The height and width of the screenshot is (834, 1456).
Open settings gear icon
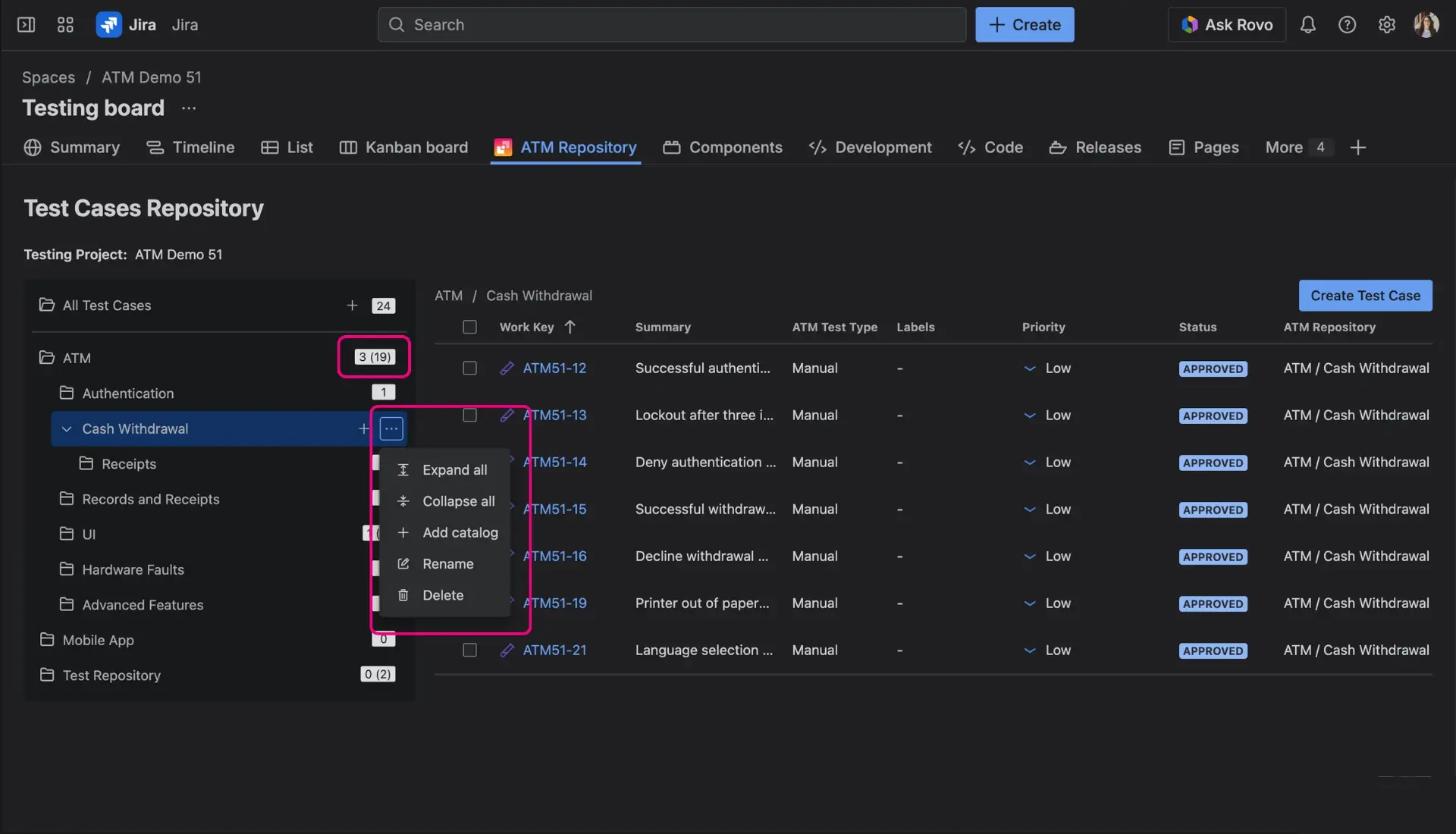point(1386,25)
